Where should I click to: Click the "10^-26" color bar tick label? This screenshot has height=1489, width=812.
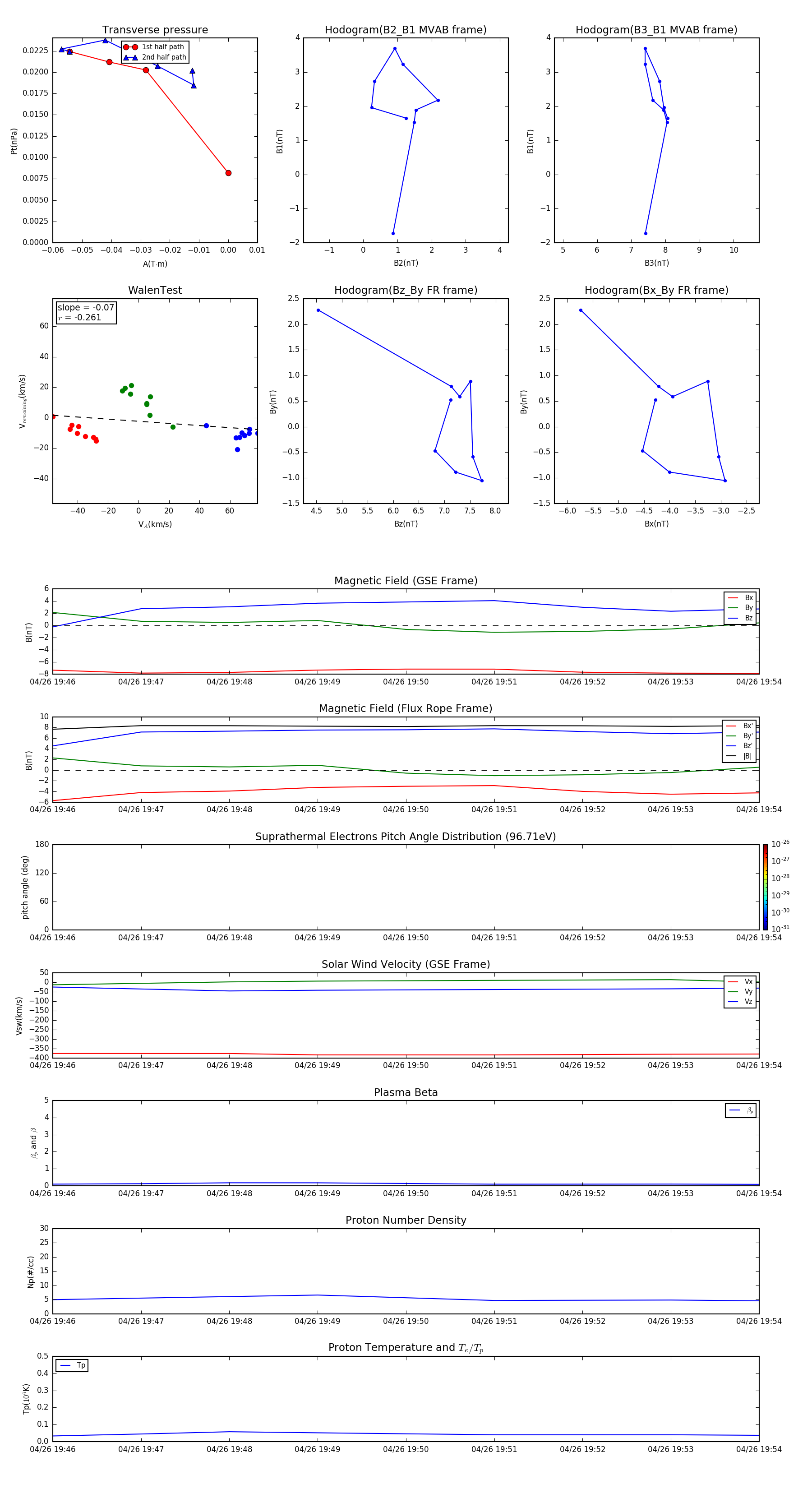coord(780,844)
